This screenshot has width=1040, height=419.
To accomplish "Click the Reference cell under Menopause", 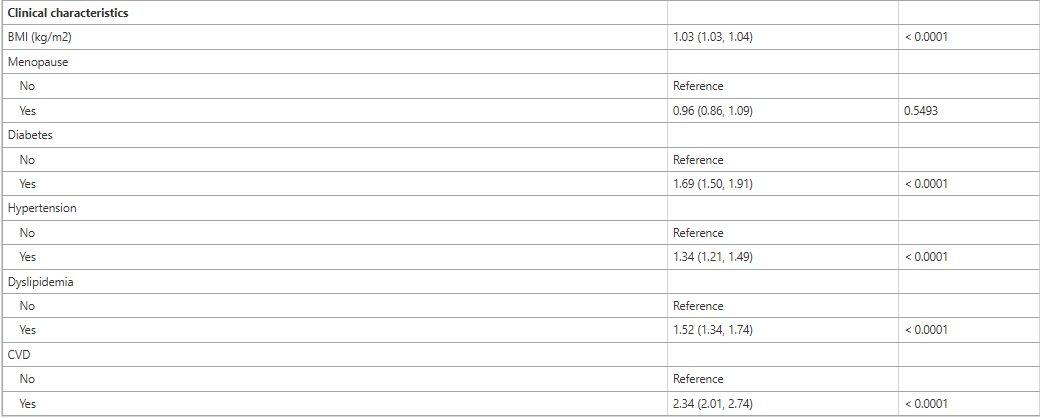I will coord(698,86).
